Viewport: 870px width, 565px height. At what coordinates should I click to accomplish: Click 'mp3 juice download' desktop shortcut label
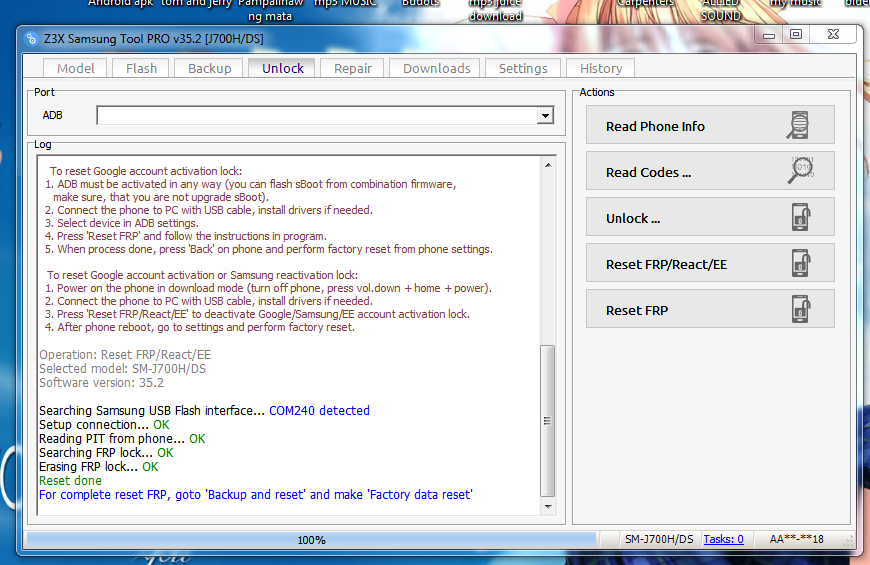point(495,9)
